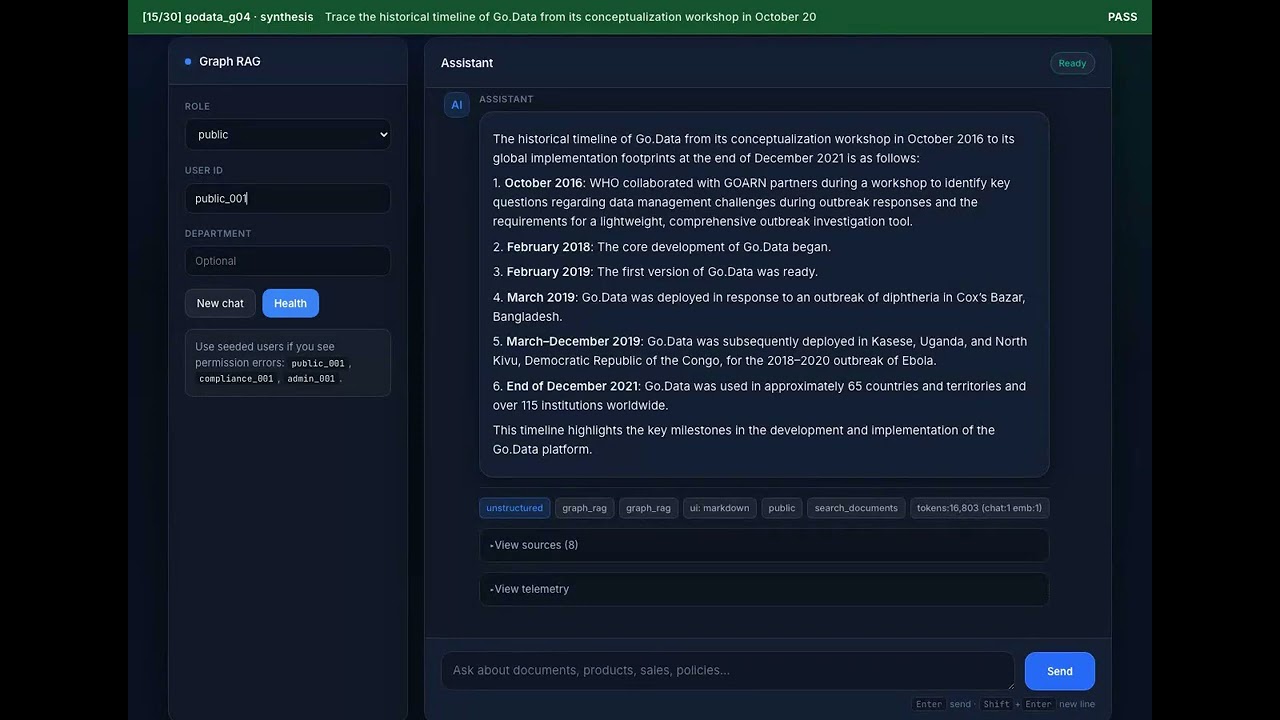Click the 'February 2019' timeline entry

click(548, 272)
